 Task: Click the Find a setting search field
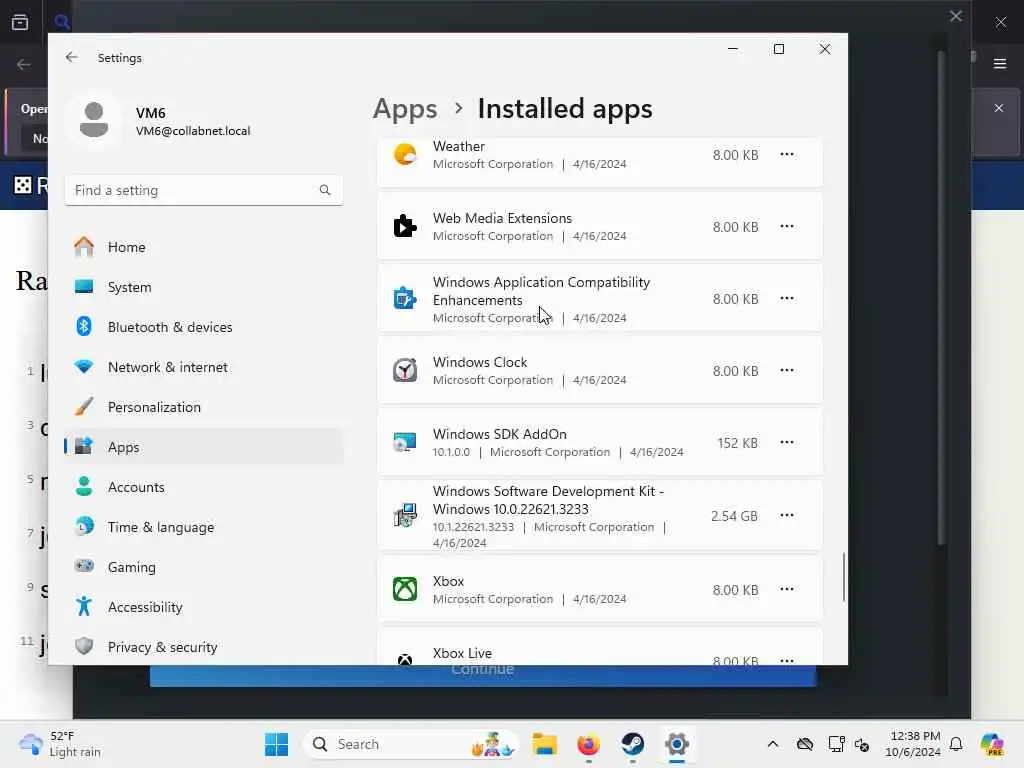pos(204,190)
